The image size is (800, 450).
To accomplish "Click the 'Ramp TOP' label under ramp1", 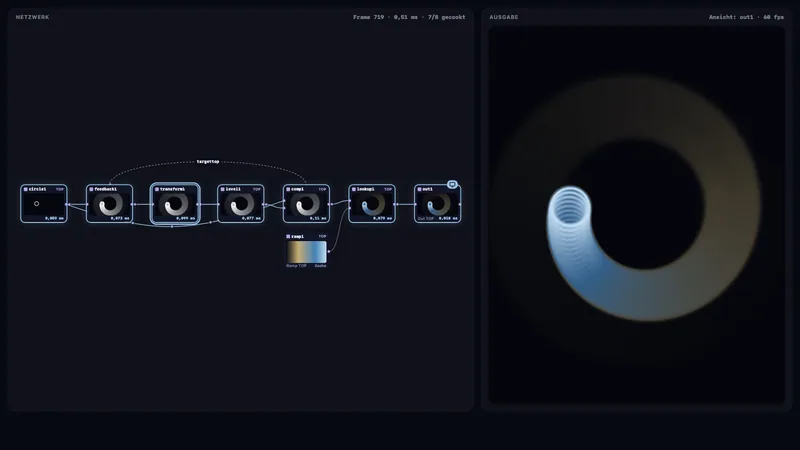I will click(296, 266).
